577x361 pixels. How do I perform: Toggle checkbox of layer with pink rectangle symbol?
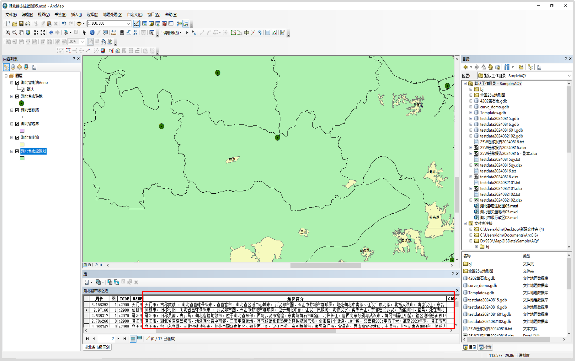click(x=17, y=124)
